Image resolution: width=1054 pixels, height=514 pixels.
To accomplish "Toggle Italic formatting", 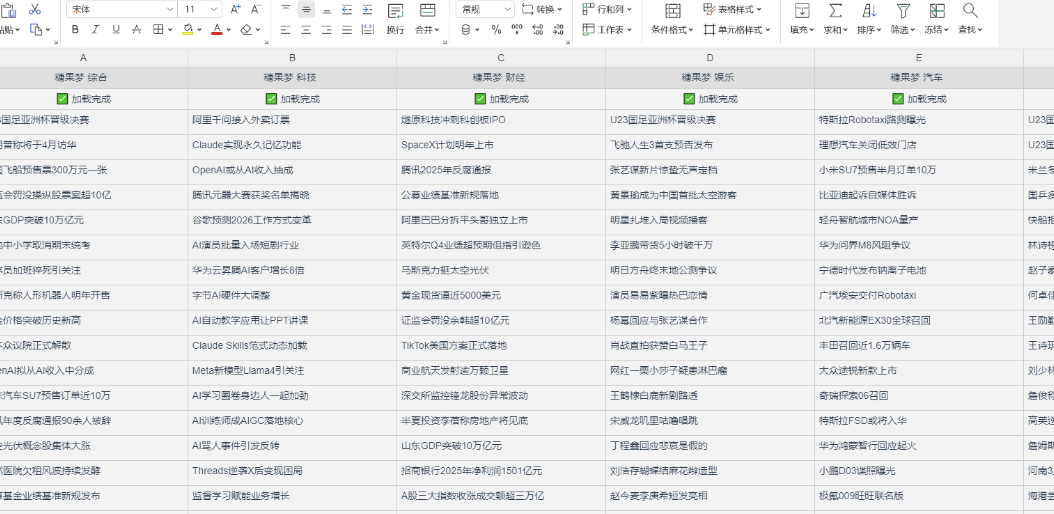I will 95,30.
